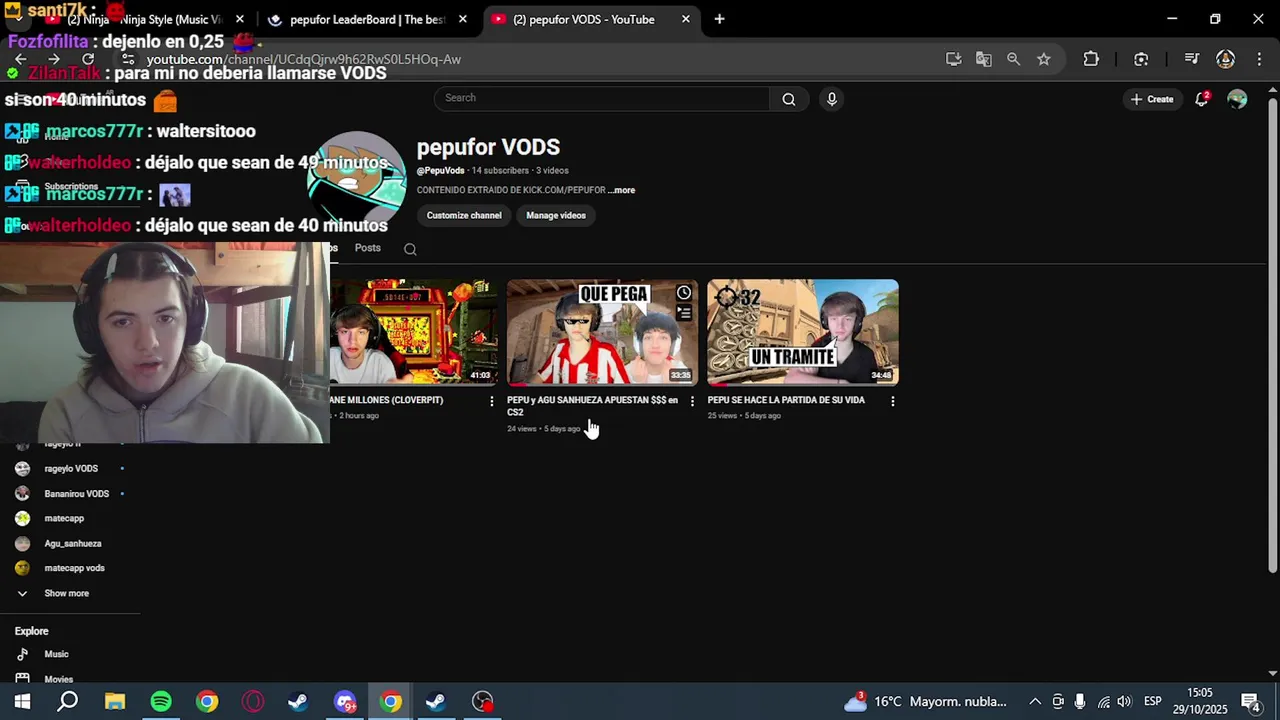Image resolution: width=1280 pixels, height=720 pixels.
Task: Close the pepufor VODS YouTube tab
Action: pos(685,19)
